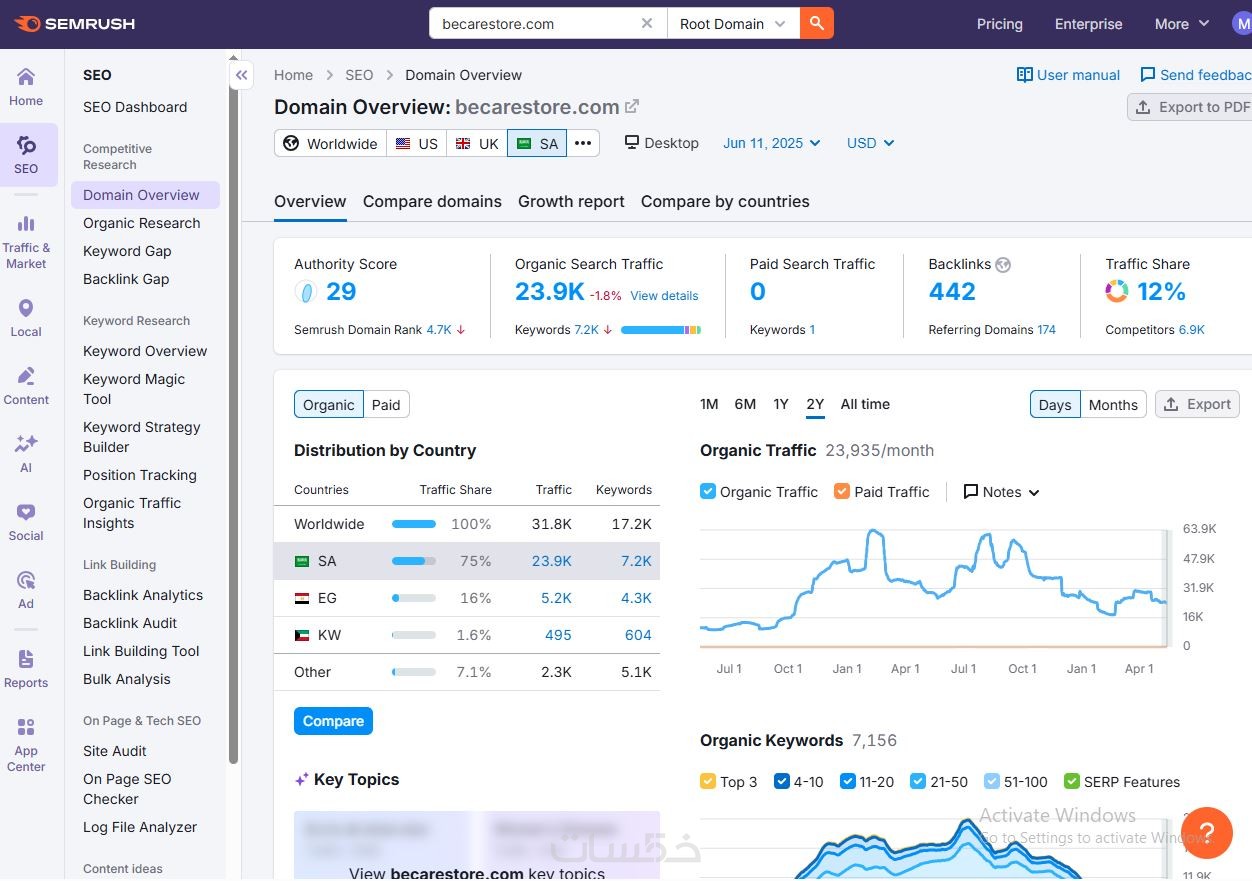The width and height of the screenshot is (1252, 881).
Task: Open becarestore.com via external link icon
Action: (632, 106)
